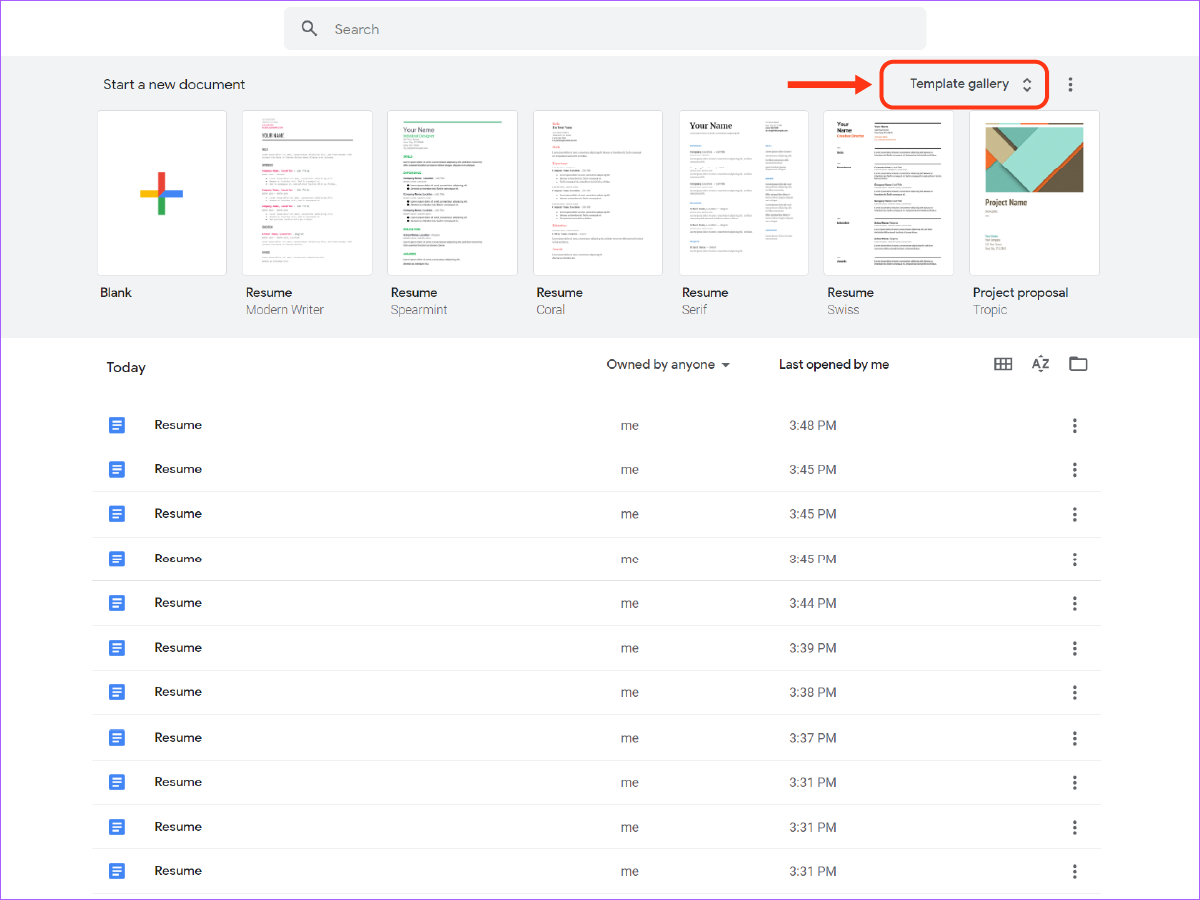Open the AZ sort options icon
Image resolution: width=1200 pixels, height=900 pixels.
coord(1040,364)
